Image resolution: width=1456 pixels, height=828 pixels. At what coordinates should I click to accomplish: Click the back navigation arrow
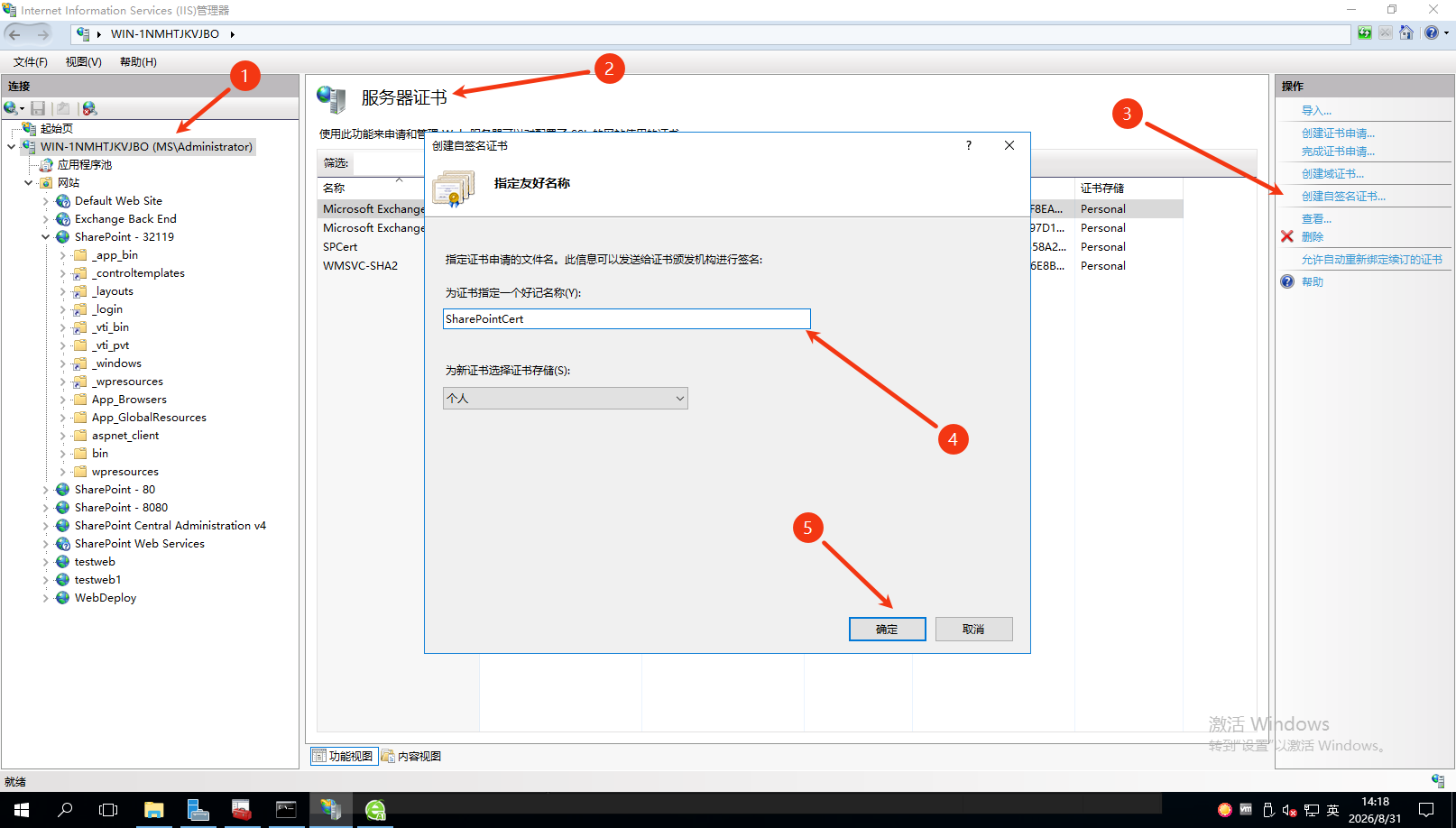pyautogui.click(x=14, y=34)
